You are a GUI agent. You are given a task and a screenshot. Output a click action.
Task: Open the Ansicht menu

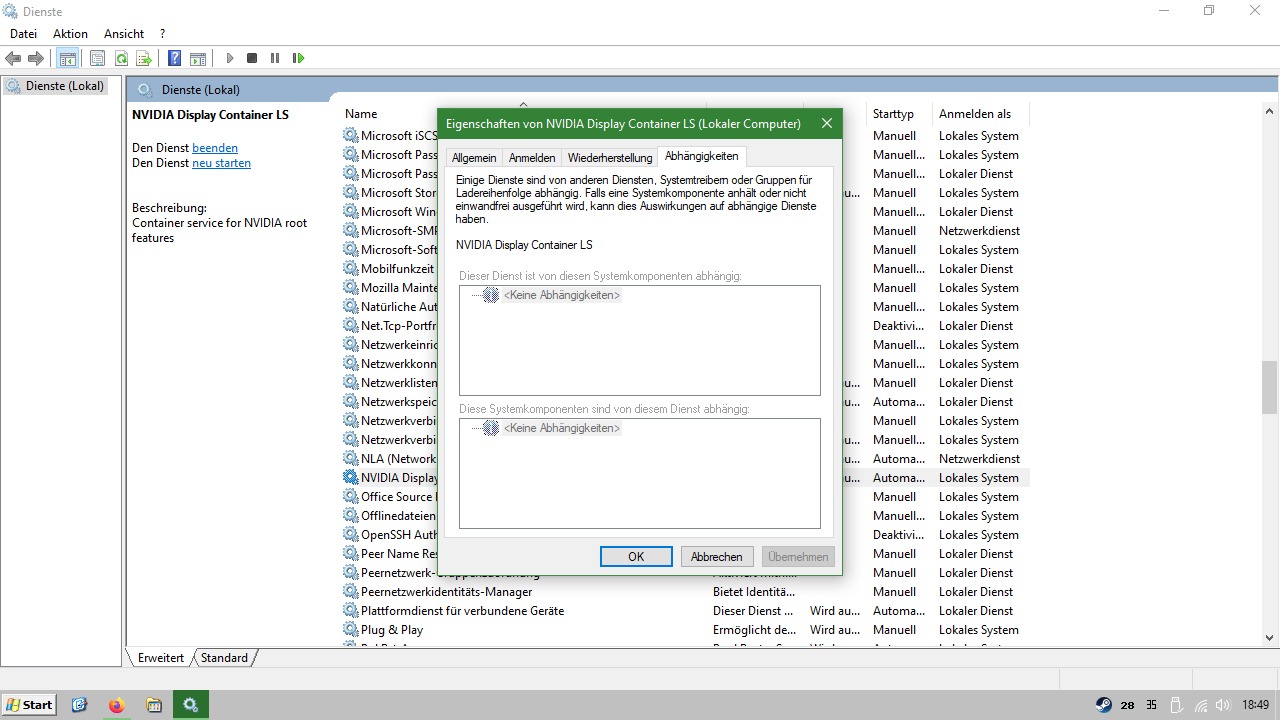tap(124, 34)
